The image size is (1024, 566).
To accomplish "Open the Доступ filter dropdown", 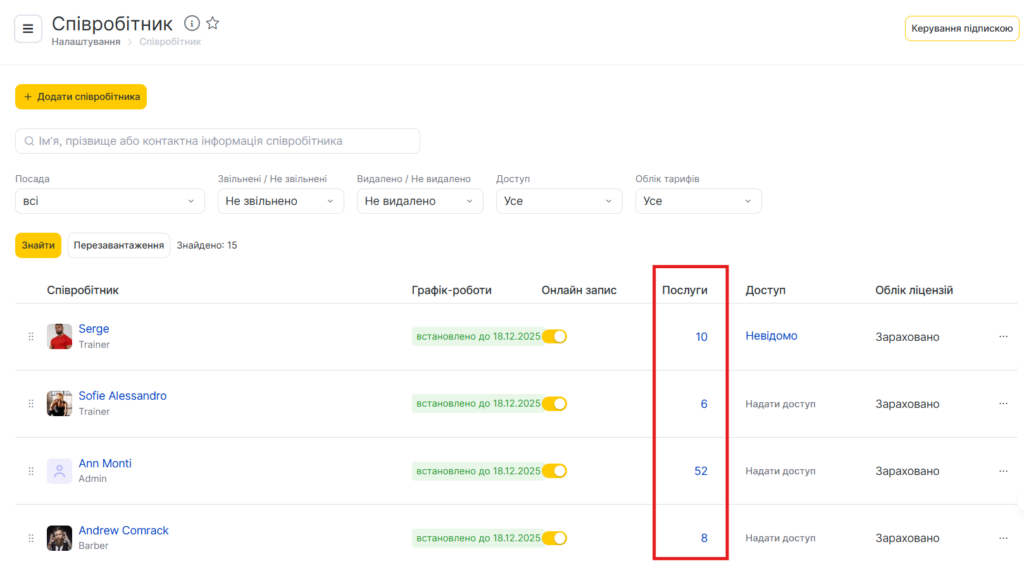I will point(558,201).
